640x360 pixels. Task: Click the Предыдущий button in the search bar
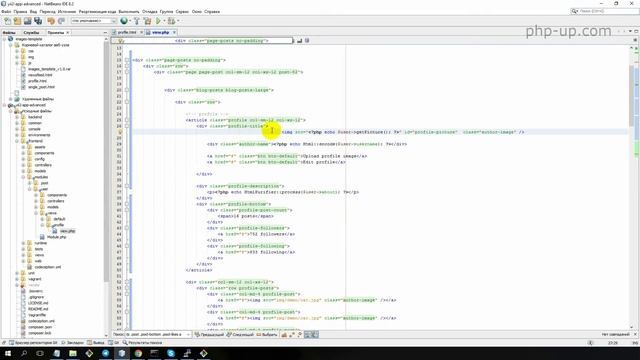coord(209,335)
